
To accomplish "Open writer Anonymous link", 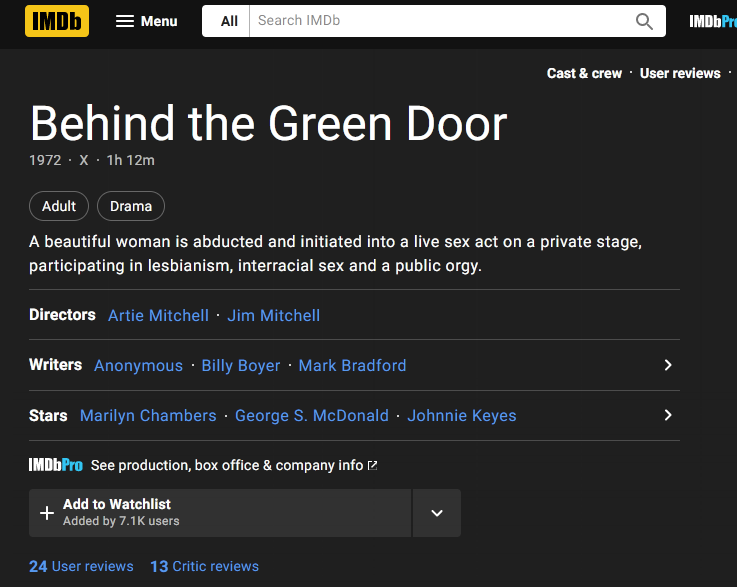I will 138,366.
